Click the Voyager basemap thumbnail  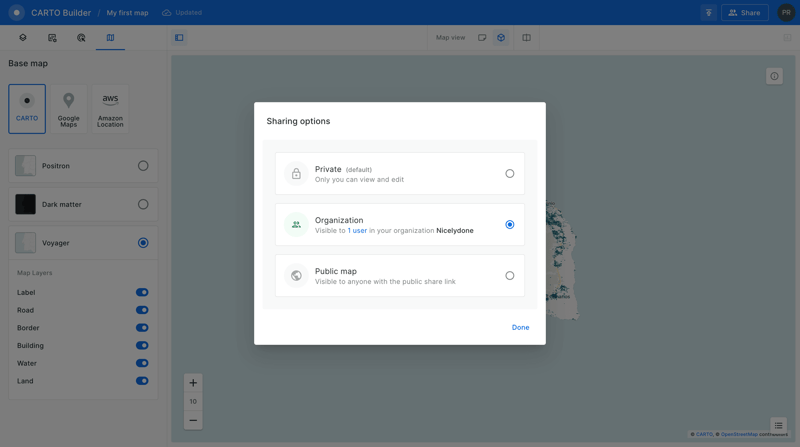point(25,243)
